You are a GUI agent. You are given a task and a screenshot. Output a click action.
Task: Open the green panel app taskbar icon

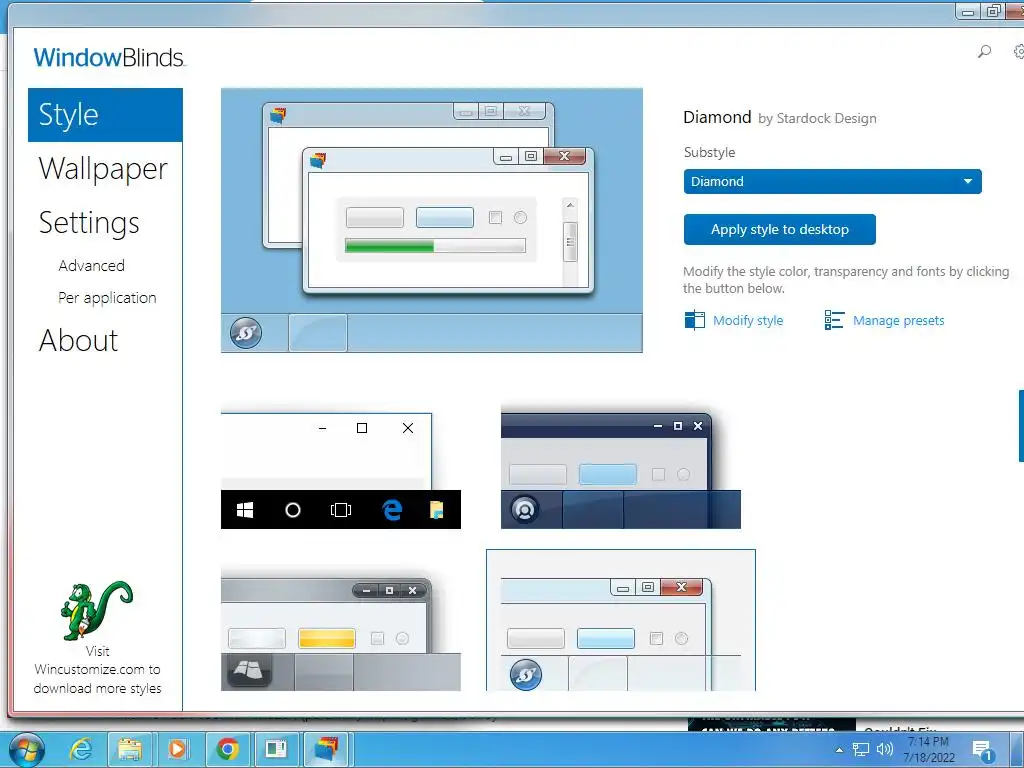[x=276, y=750]
